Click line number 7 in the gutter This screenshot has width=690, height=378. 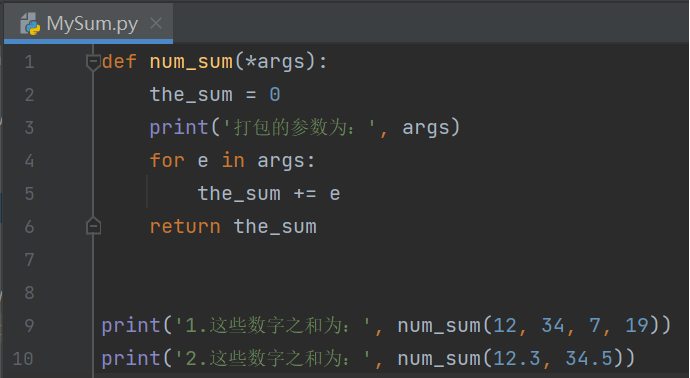[29, 260]
